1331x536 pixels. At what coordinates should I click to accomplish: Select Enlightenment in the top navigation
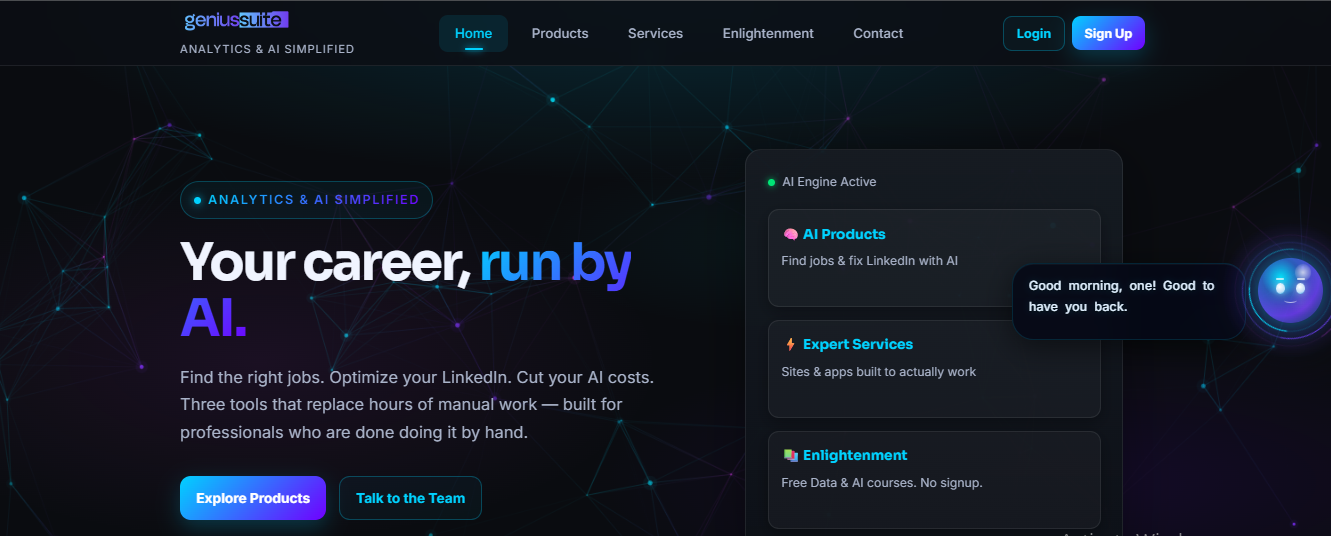point(768,33)
